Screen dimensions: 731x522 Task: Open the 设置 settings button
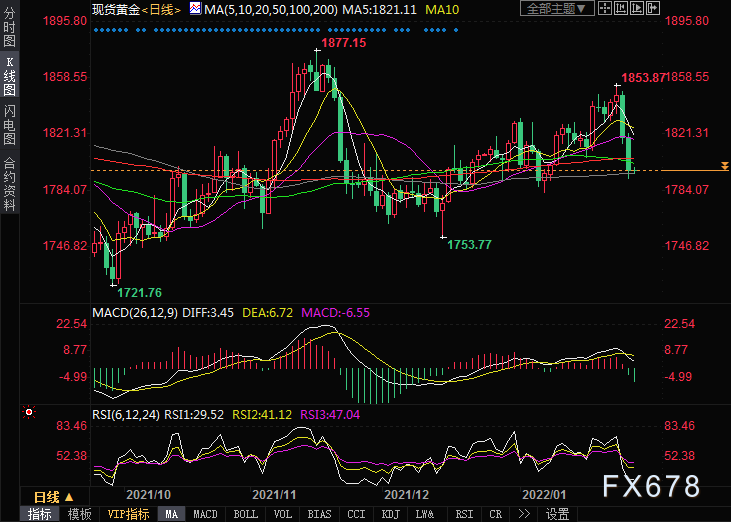(557, 514)
